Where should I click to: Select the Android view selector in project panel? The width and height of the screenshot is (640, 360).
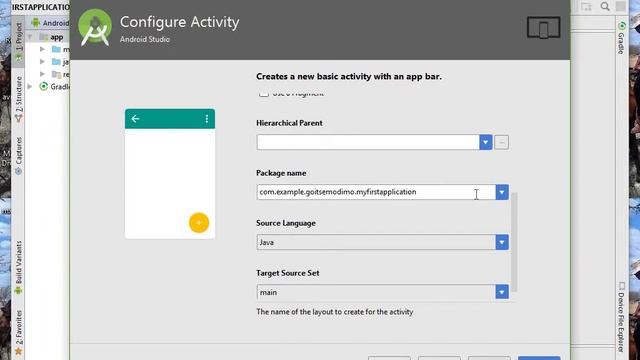pos(50,23)
